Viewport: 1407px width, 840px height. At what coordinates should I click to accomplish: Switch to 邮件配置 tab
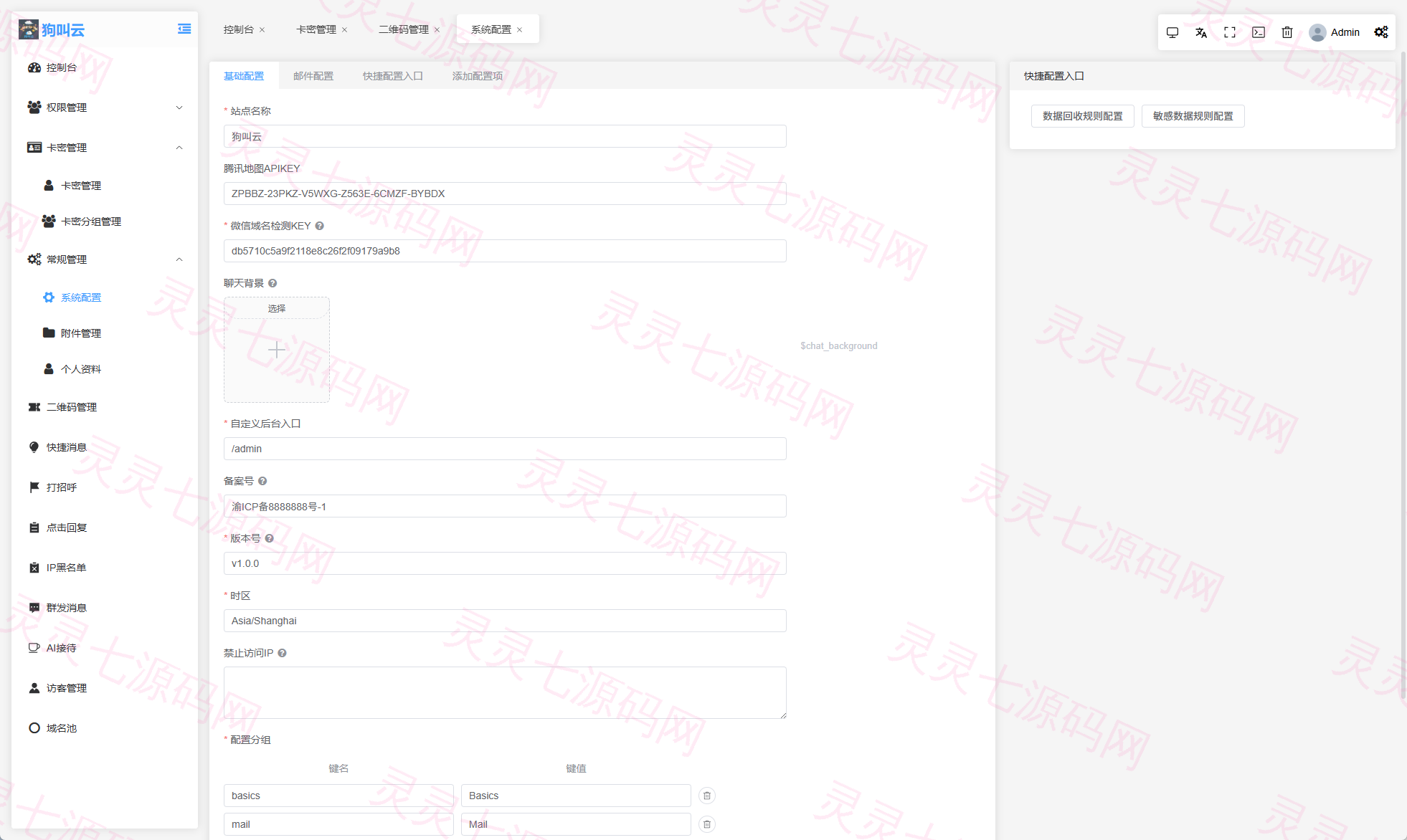(313, 76)
